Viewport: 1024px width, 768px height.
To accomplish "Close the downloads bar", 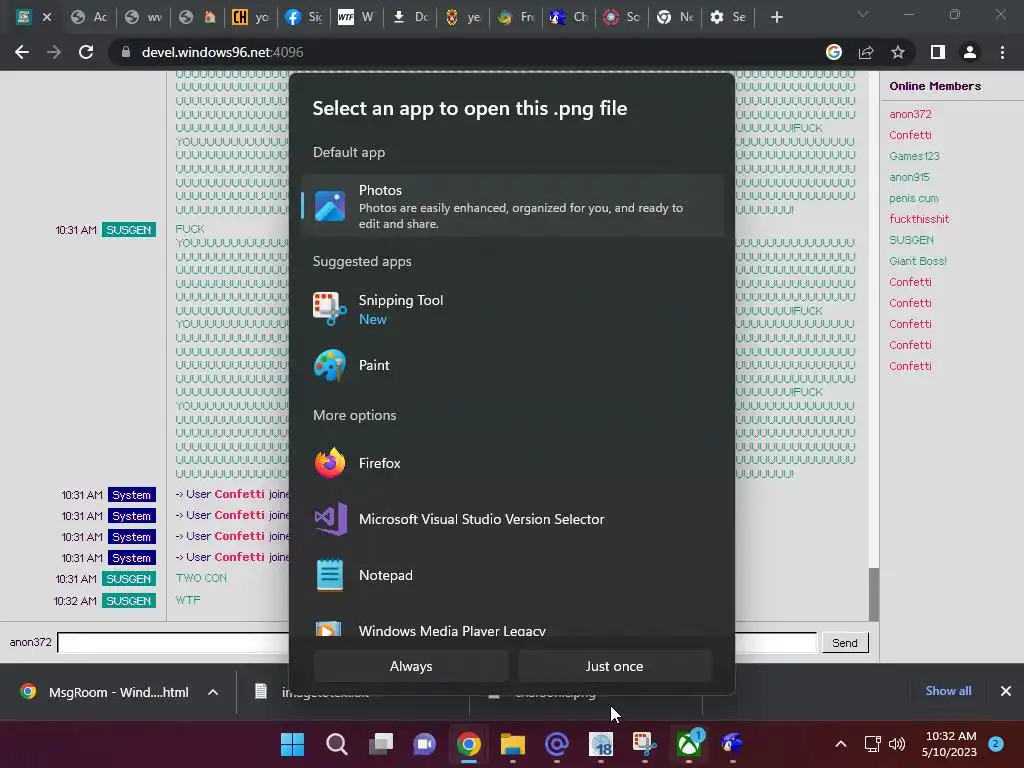I will (1006, 691).
